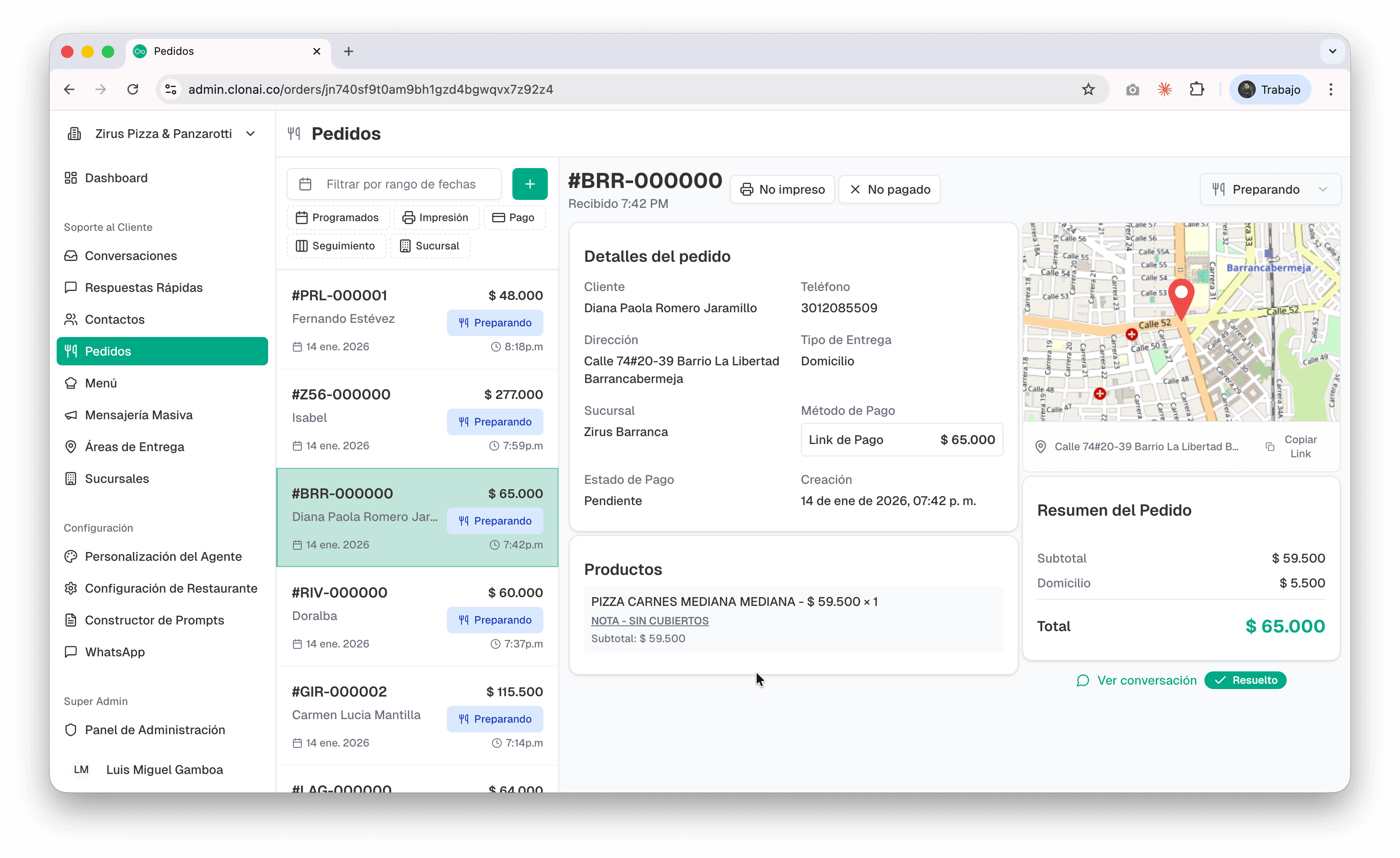1400x858 pixels.
Task: Click the Link de Pago payment method box
Action: [x=902, y=440]
